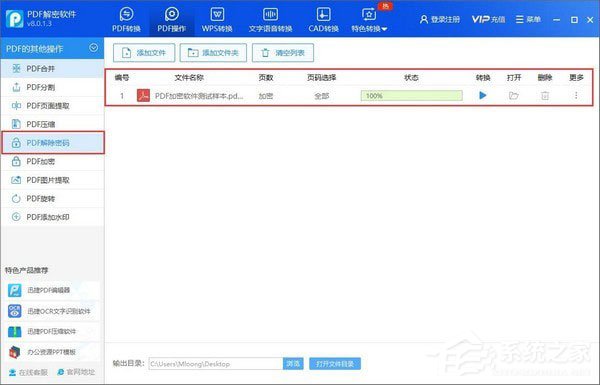Click 浏览 browse button

coord(293,364)
